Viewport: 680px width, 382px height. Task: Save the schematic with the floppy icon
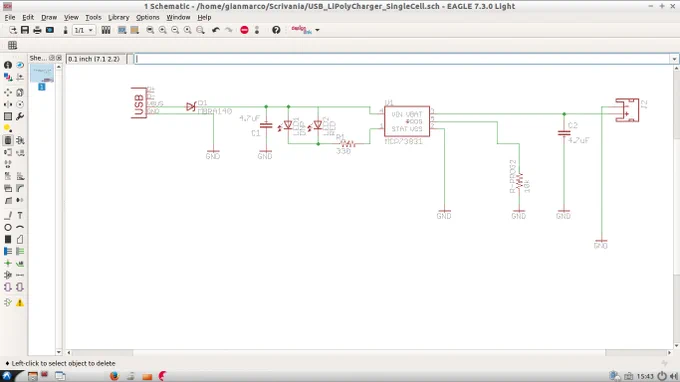click(25, 30)
